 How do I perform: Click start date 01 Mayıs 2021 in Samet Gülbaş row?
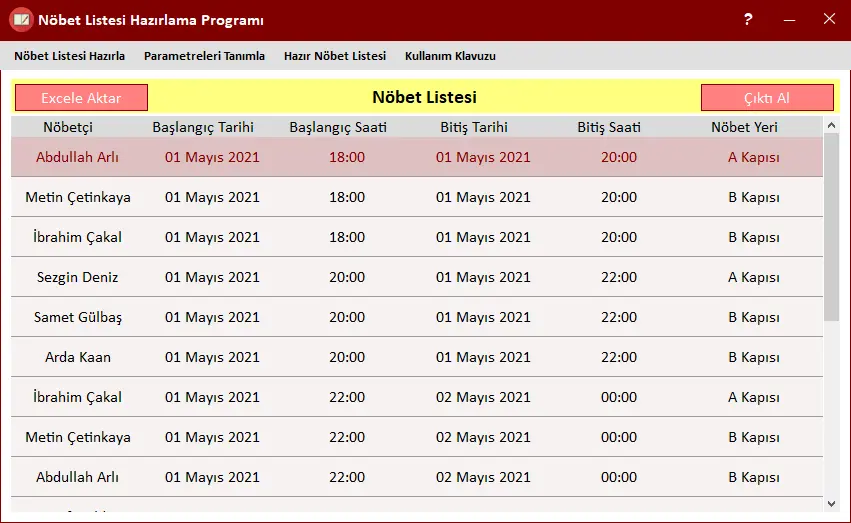point(212,317)
